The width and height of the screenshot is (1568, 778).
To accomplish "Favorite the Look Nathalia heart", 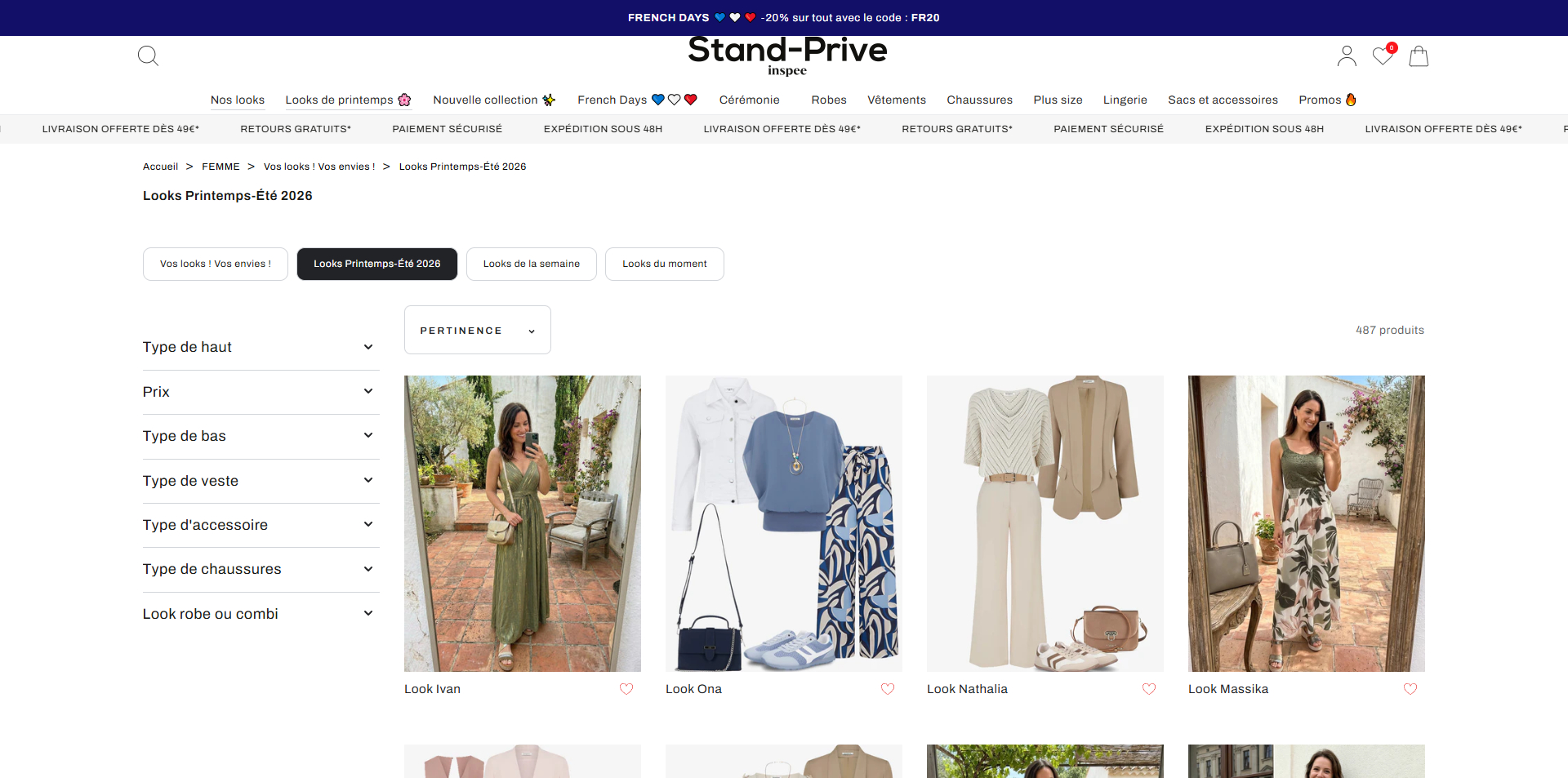I will 1149,689.
